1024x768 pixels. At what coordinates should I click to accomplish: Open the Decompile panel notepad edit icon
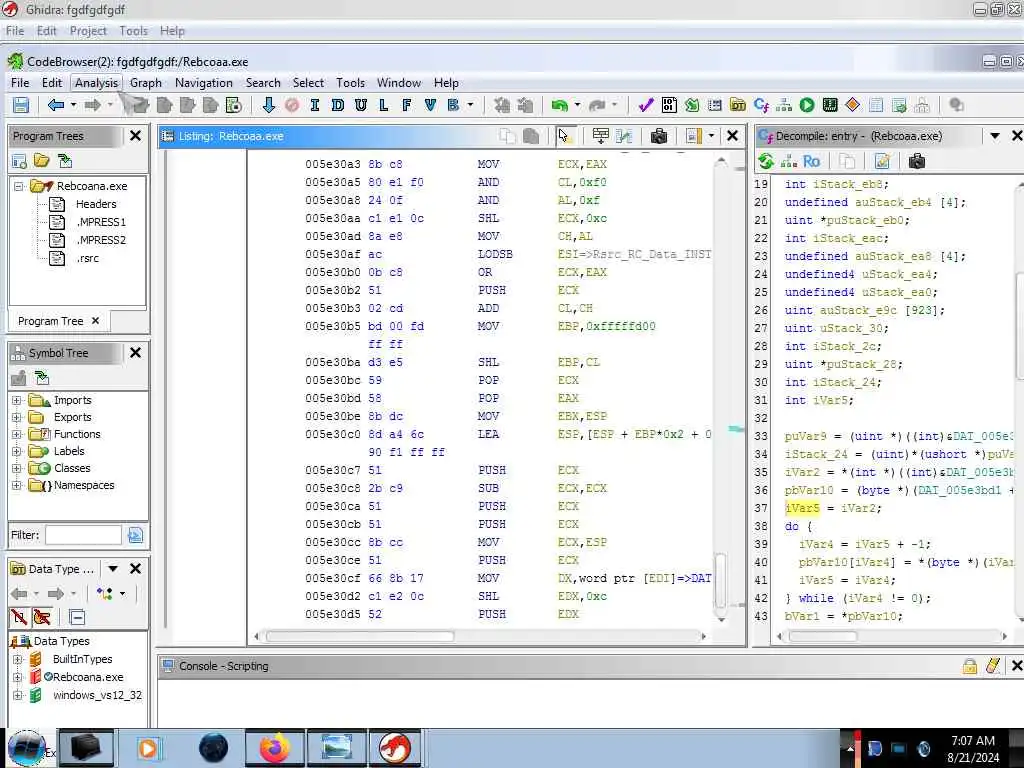[882, 161]
